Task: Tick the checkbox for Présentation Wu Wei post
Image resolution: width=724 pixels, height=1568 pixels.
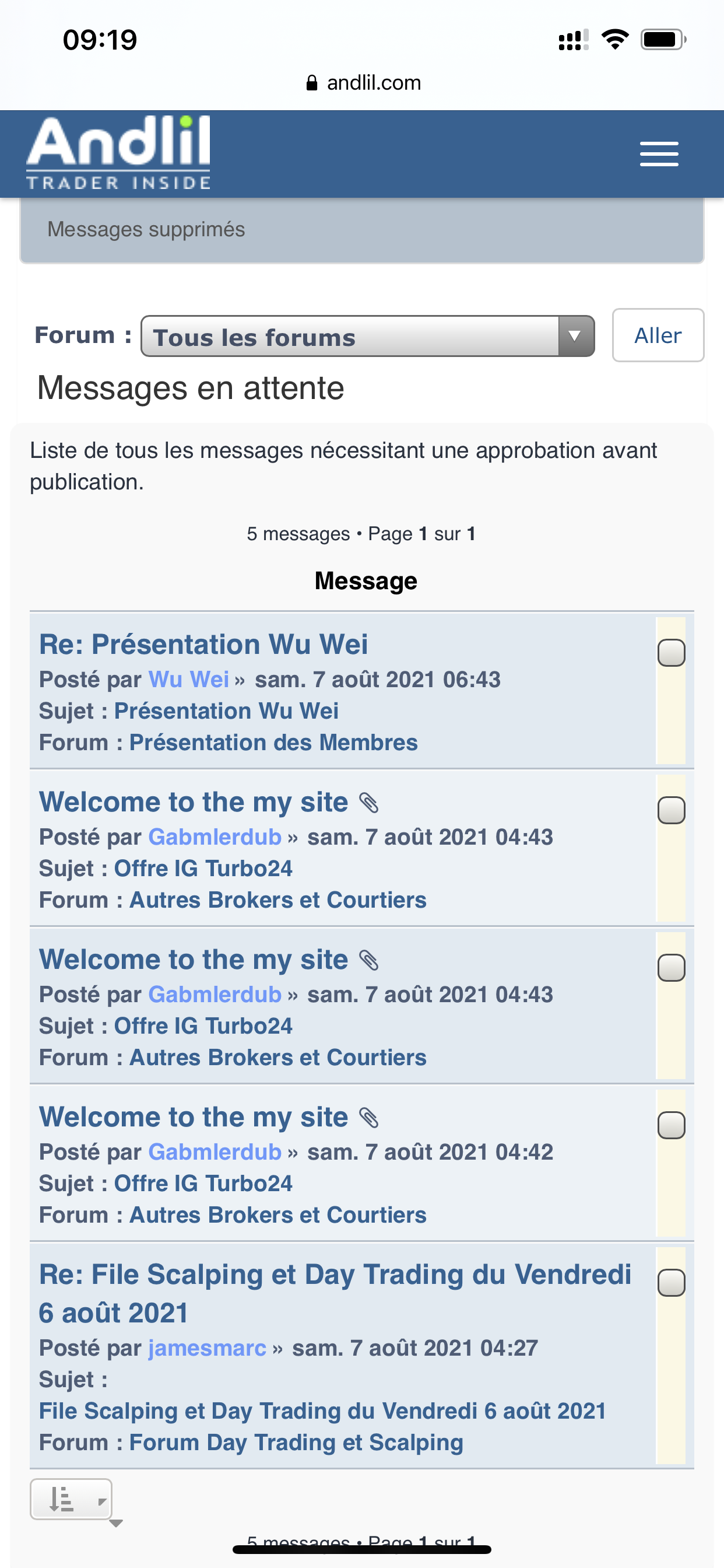Action: 671,653
